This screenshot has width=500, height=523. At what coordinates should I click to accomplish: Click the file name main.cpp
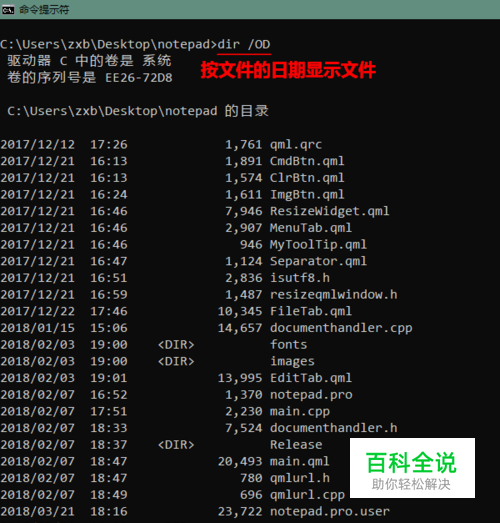(300, 412)
